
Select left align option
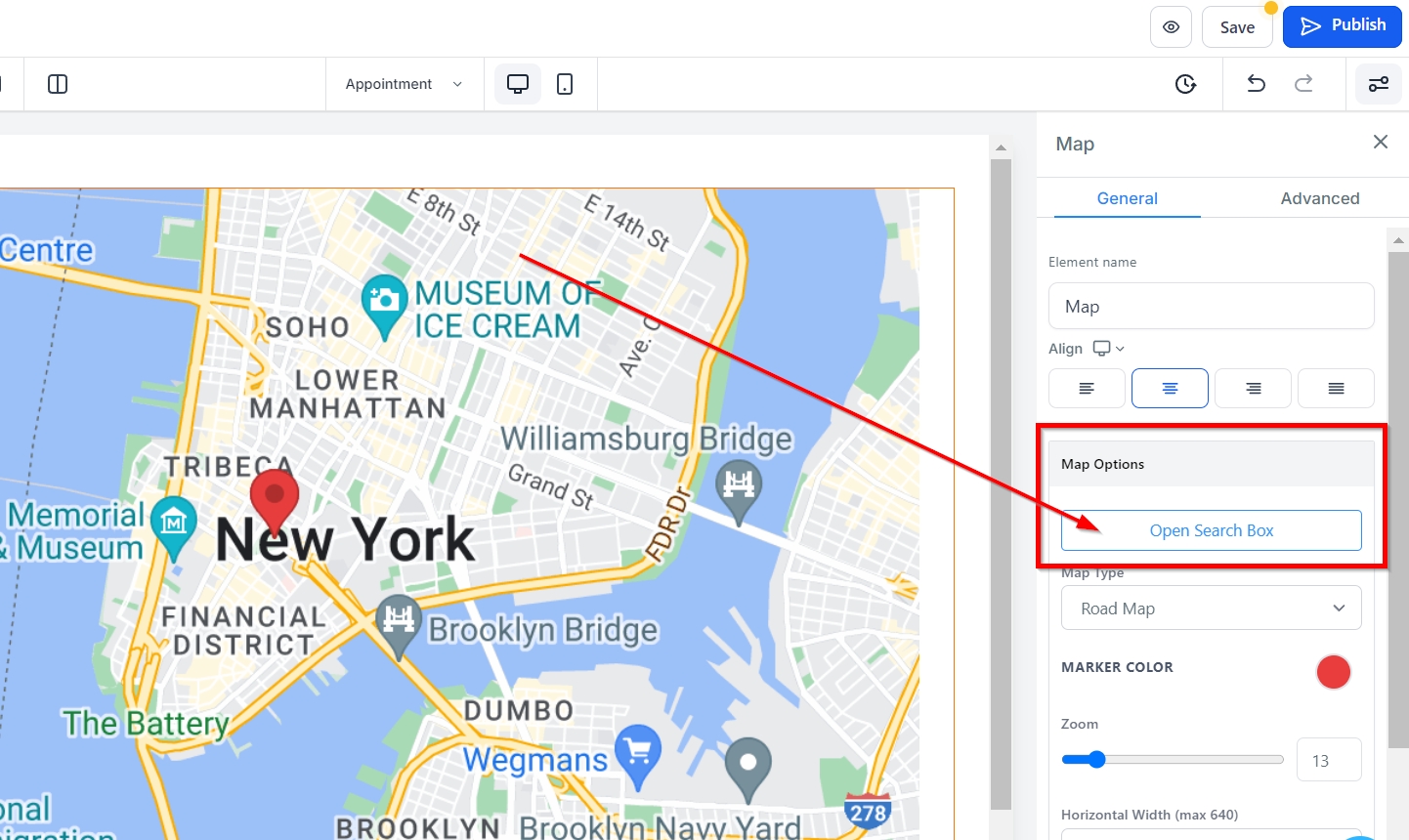pos(1087,389)
